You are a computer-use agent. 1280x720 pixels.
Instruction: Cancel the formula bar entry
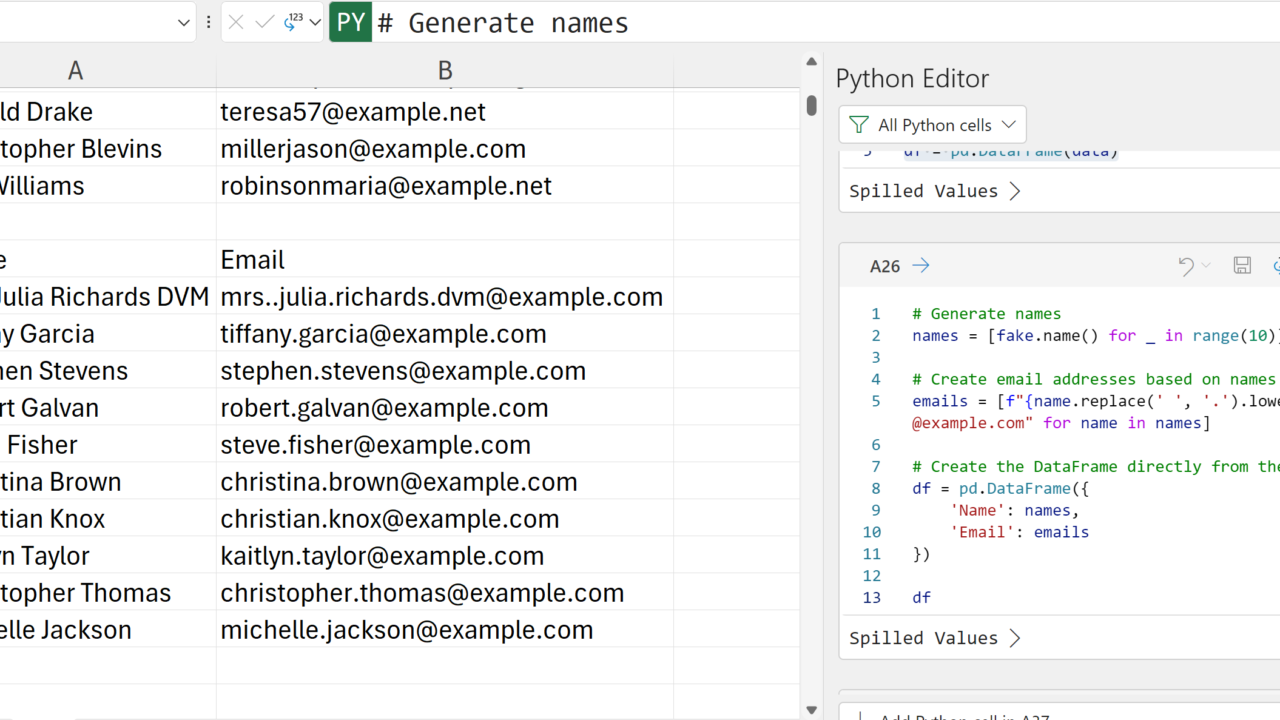click(x=236, y=22)
